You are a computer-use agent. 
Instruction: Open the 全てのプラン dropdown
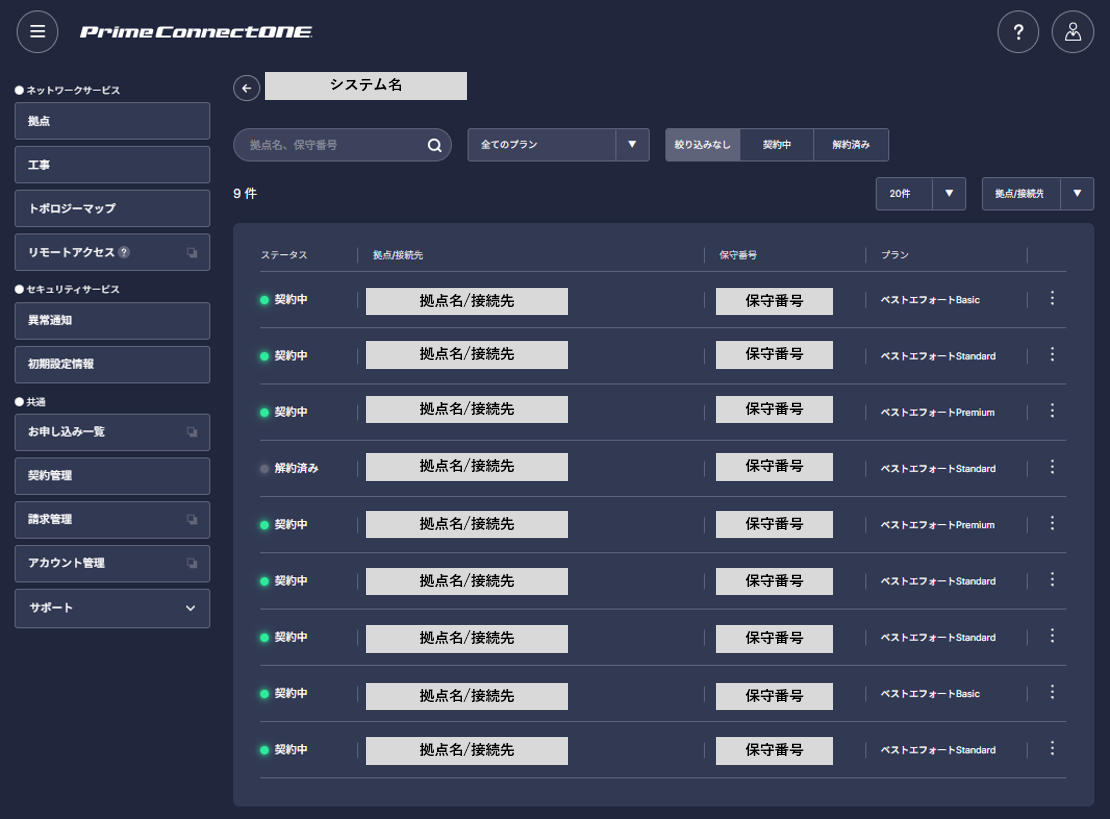(559, 145)
